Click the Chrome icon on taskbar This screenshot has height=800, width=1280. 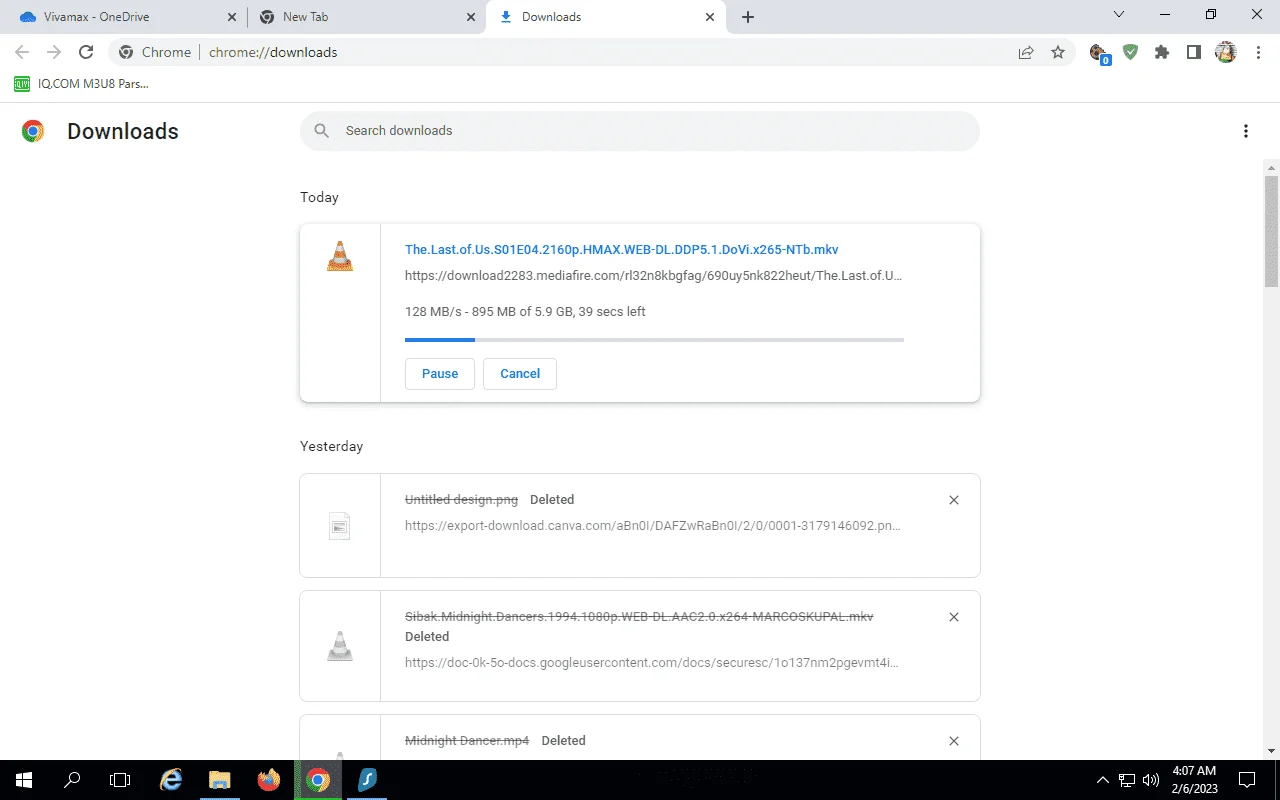(x=318, y=780)
